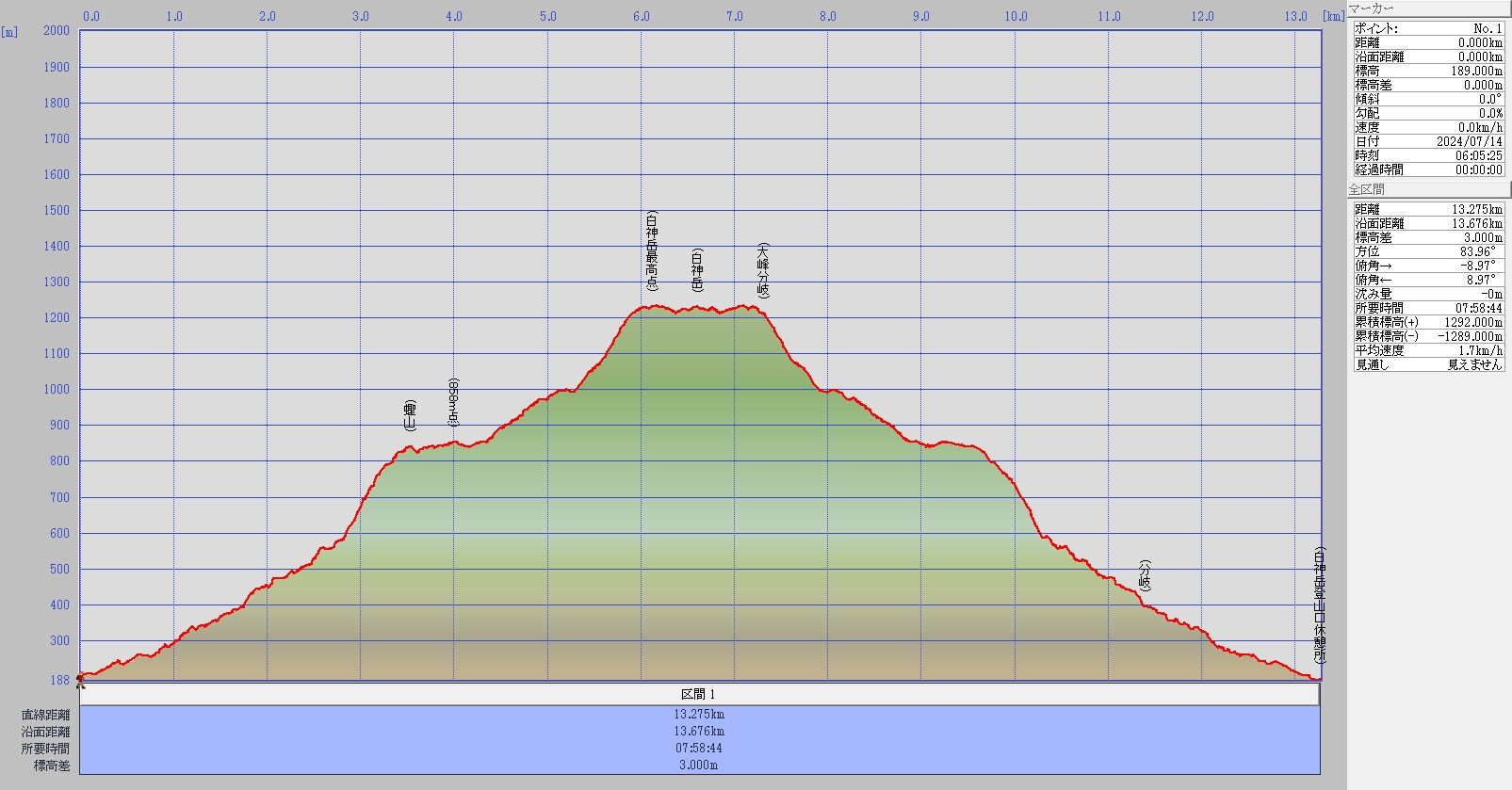Click the 全区間 panel header
The height and width of the screenshot is (790, 1512).
[x=1427, y=189]
